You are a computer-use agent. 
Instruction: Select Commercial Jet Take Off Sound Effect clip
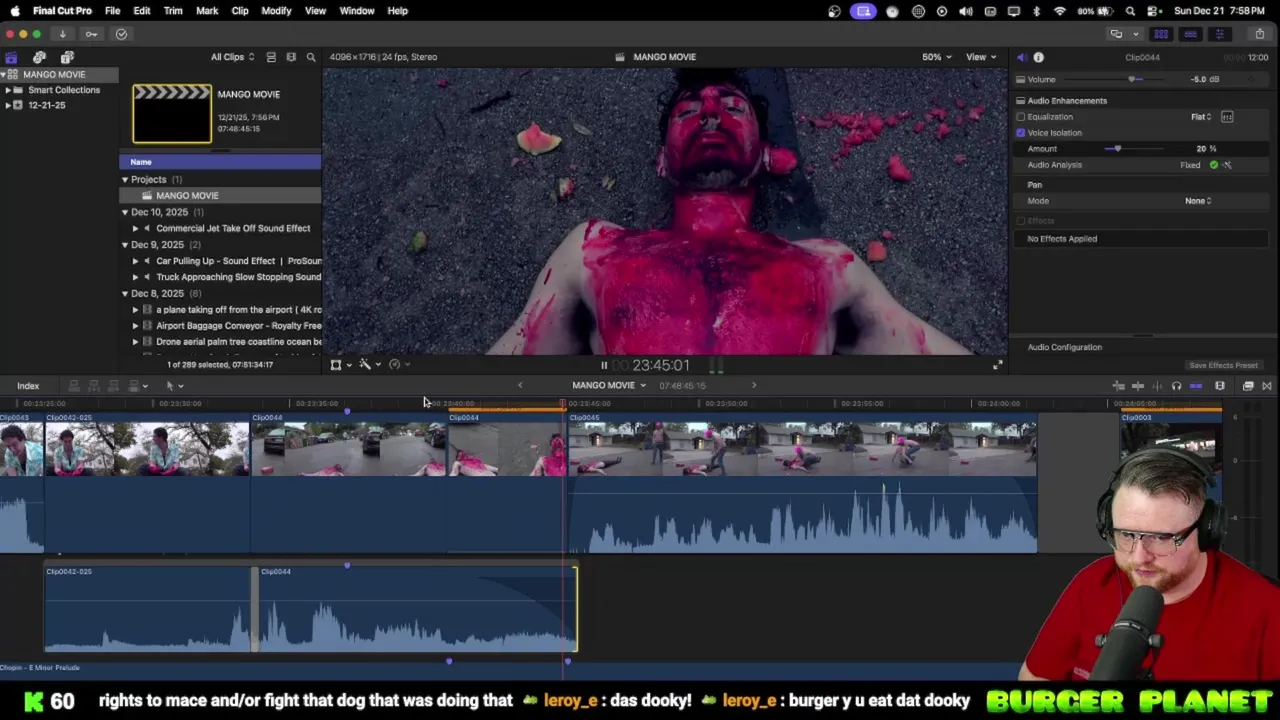click(x=233, y=228)
